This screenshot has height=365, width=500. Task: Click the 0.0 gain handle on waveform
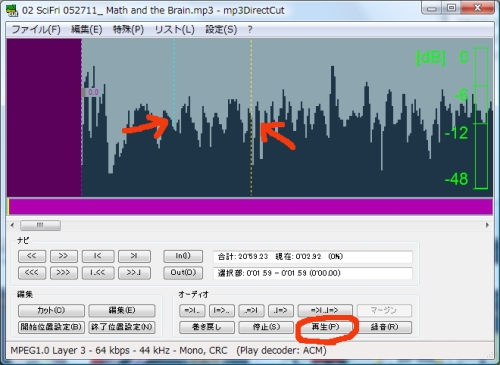(91, 92)
